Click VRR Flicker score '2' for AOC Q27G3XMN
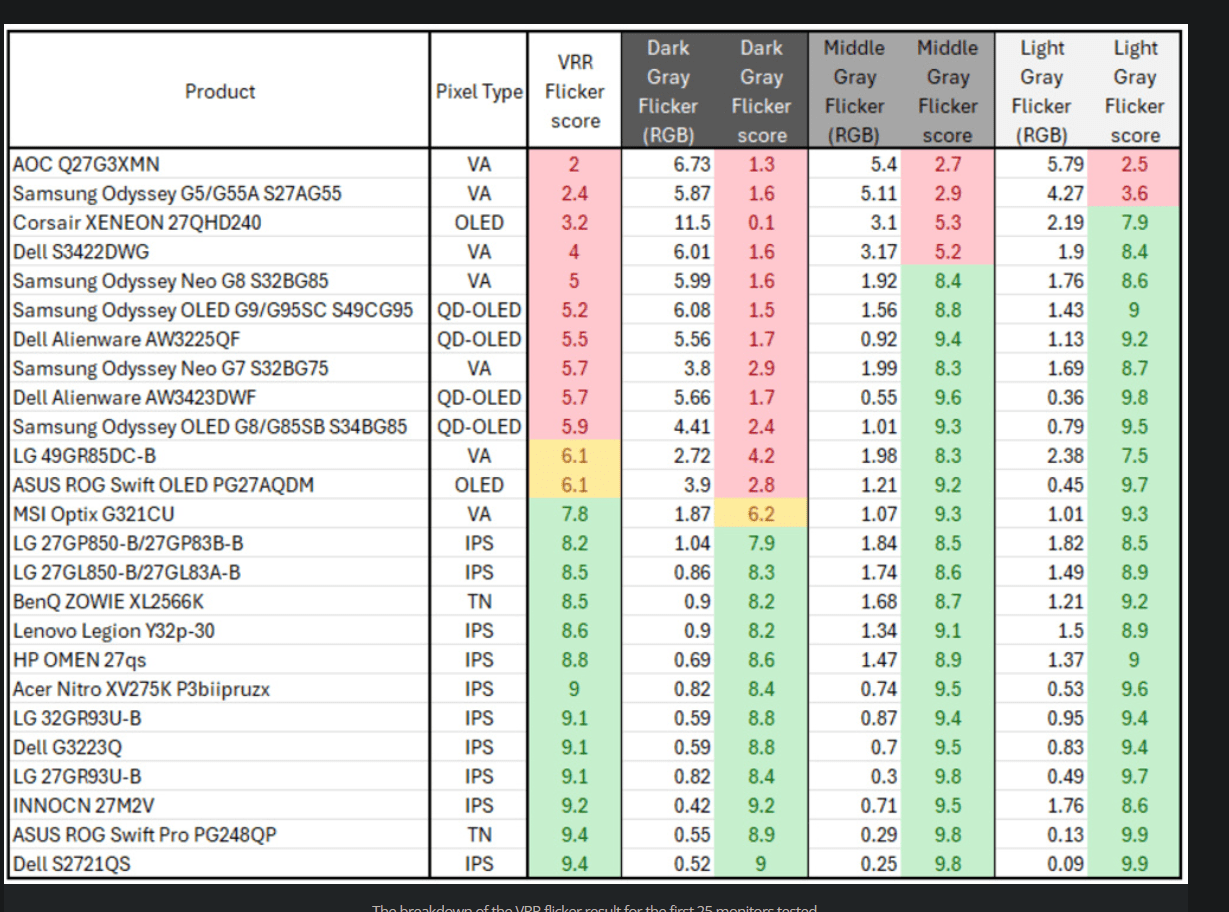Image resolution: width=1229 pixels, height=912 pixels. 575,164
